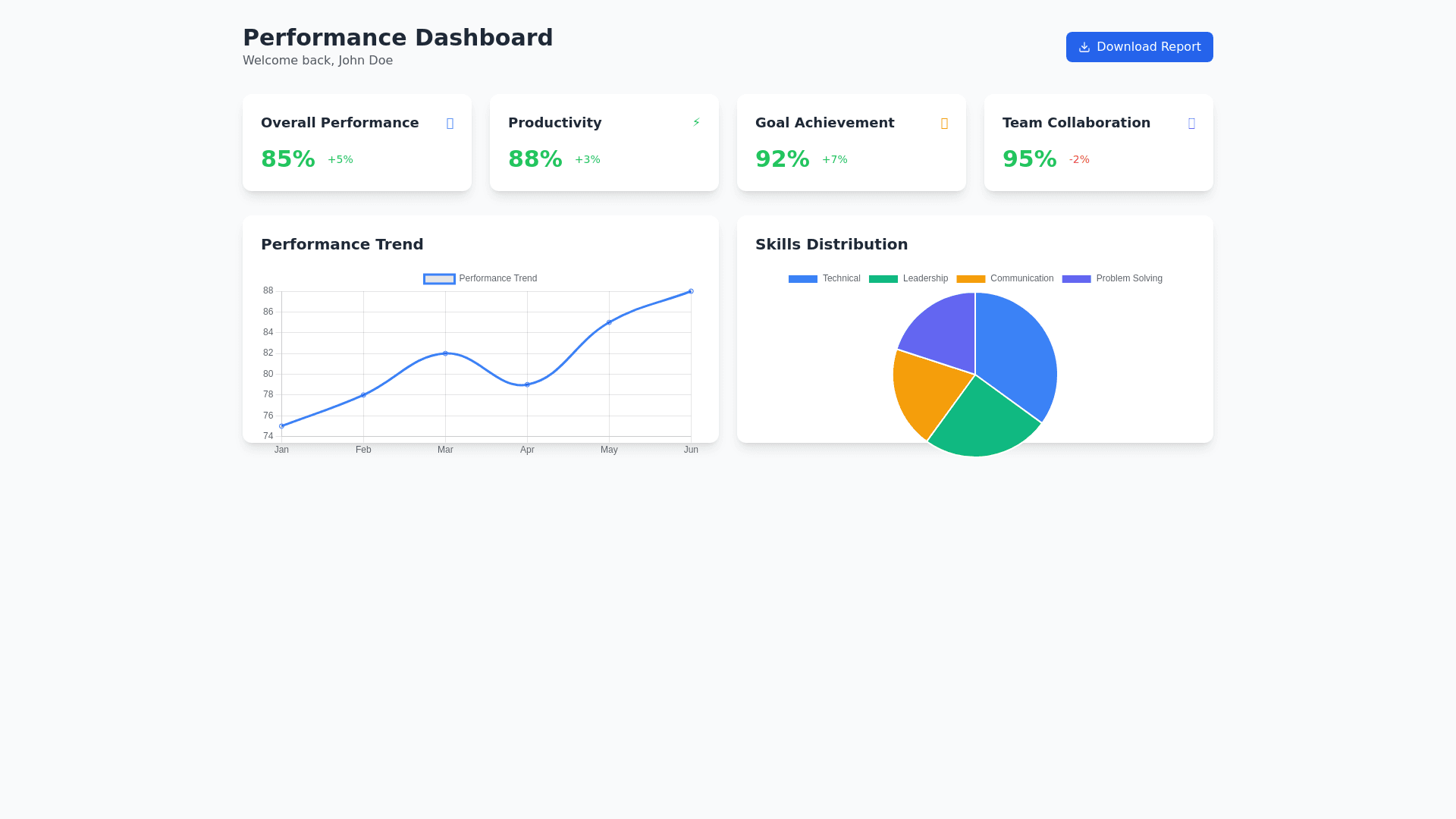Toggle Communication legend entry

pos(1005,279)
